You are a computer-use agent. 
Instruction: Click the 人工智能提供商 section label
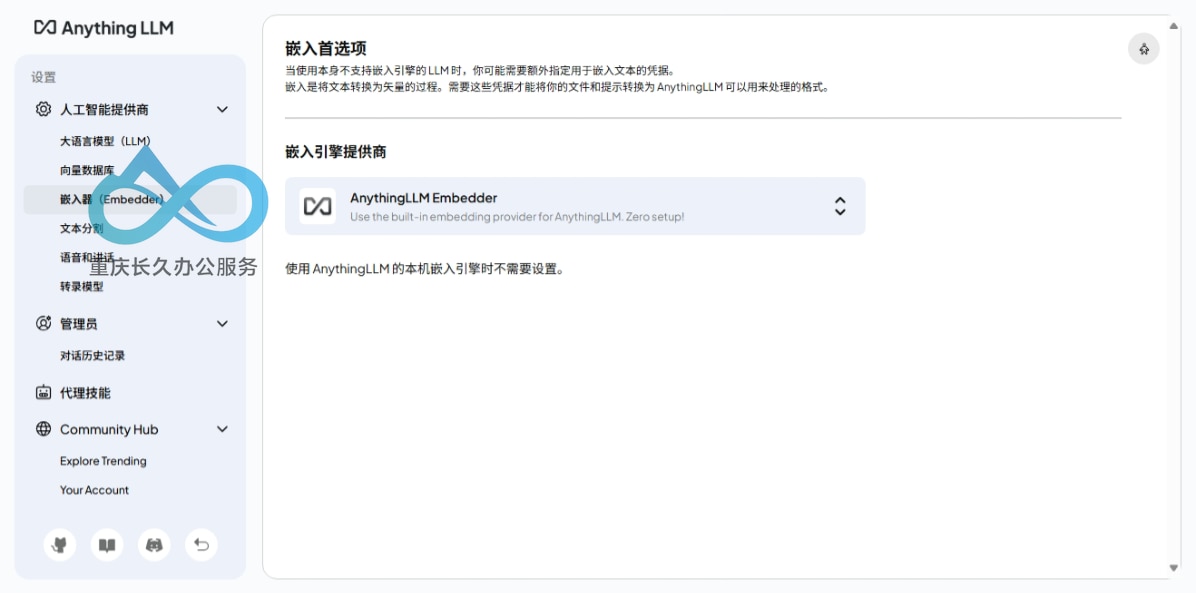[x=104, y=109]
